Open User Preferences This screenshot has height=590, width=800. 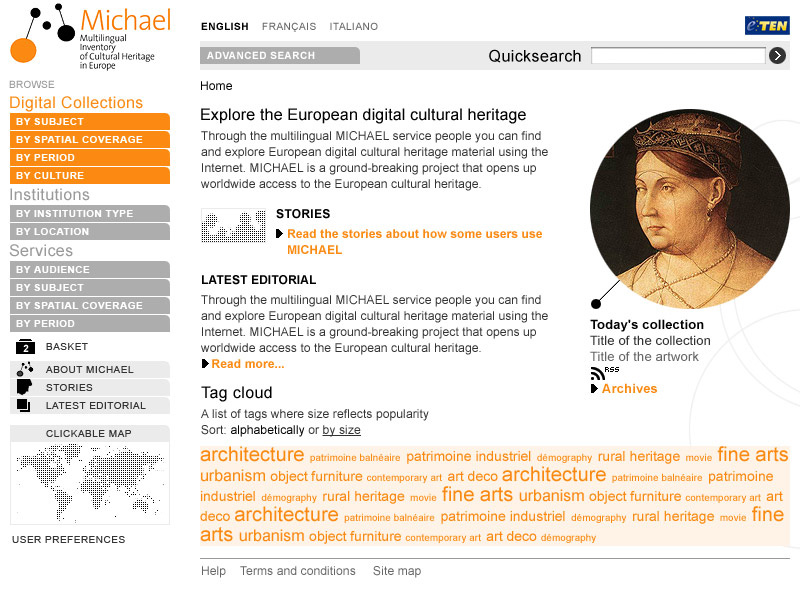(68, 539)
